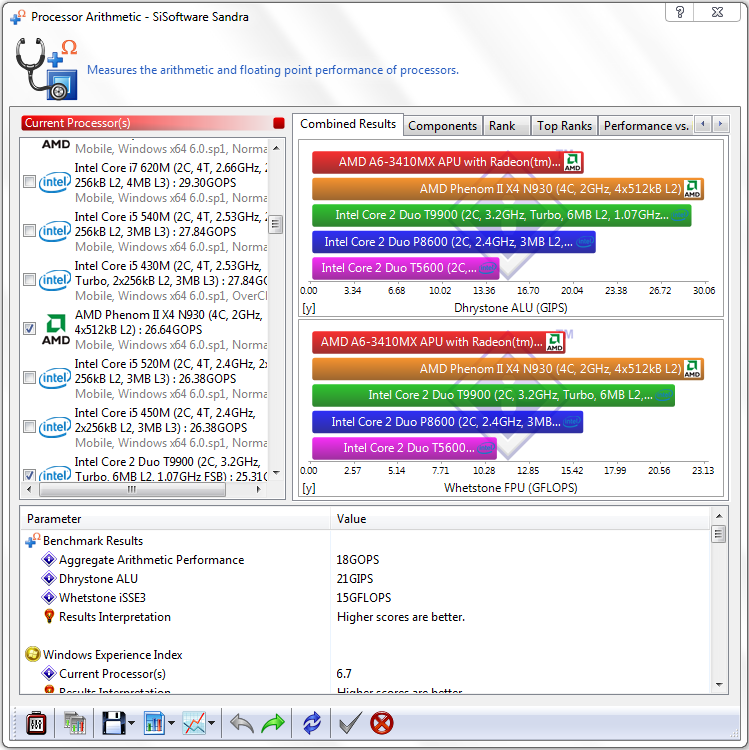
Task: Click the floppy disk save icon
Action: [x=113, y=723]
